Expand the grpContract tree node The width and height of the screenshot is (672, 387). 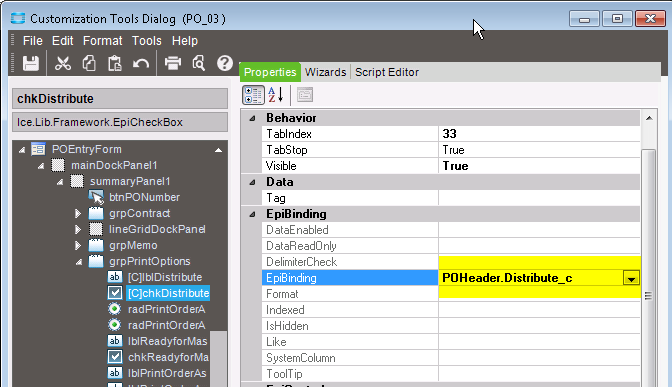click(78, 213)
